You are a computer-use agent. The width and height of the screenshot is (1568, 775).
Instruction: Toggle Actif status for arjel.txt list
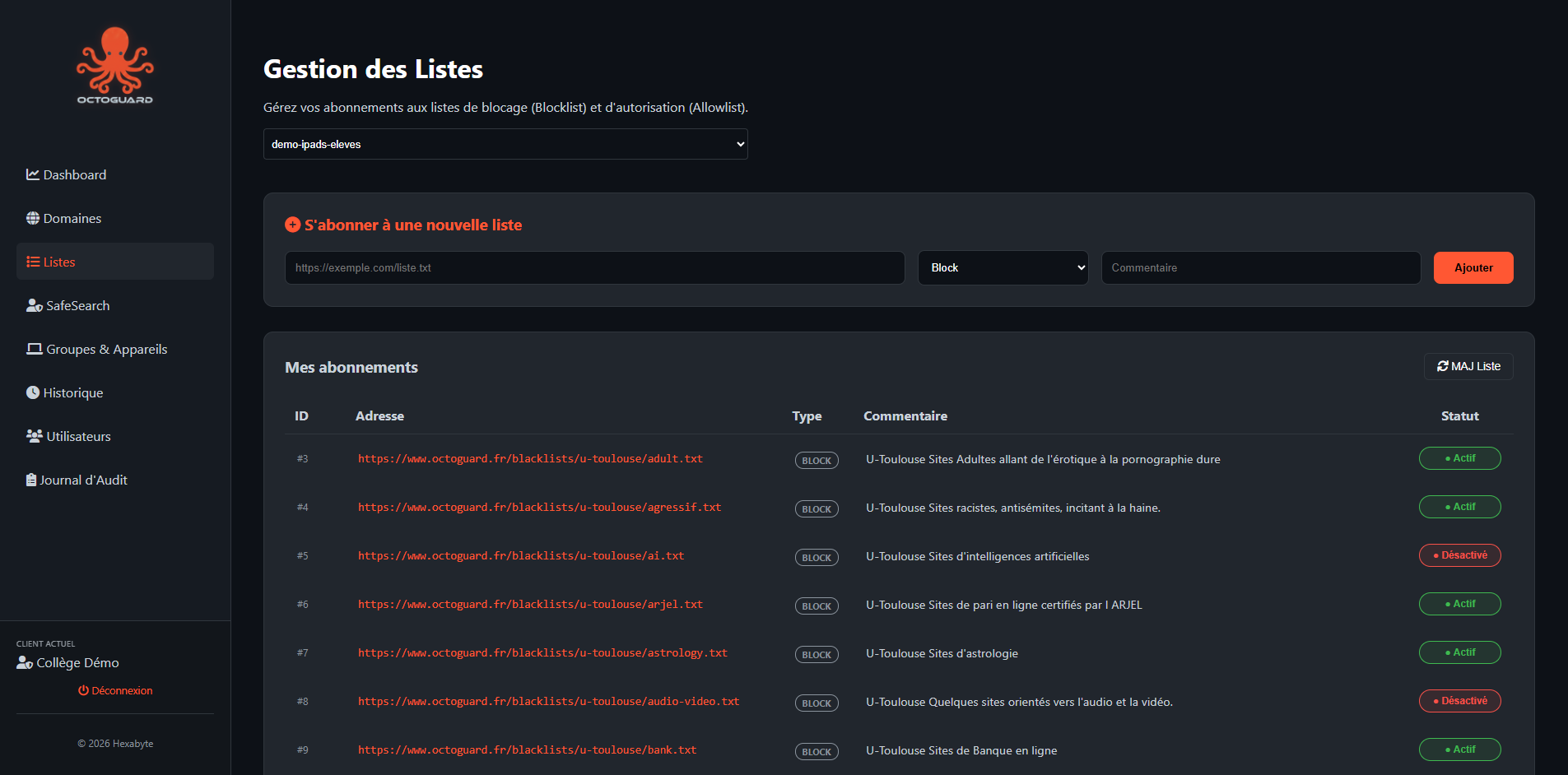click(1459, 604)
